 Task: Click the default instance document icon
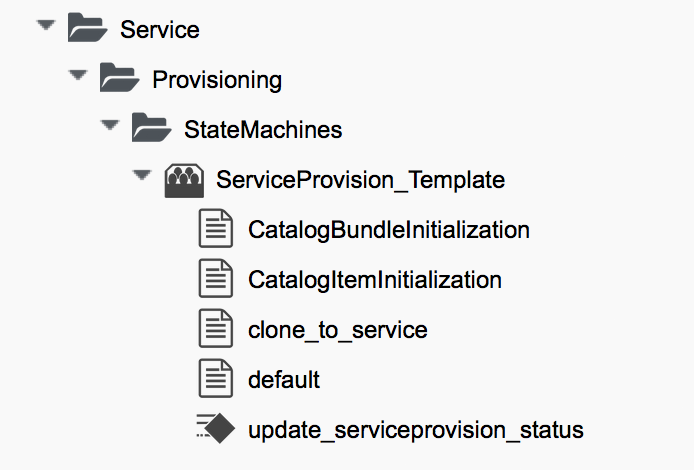tap(215, 380)
